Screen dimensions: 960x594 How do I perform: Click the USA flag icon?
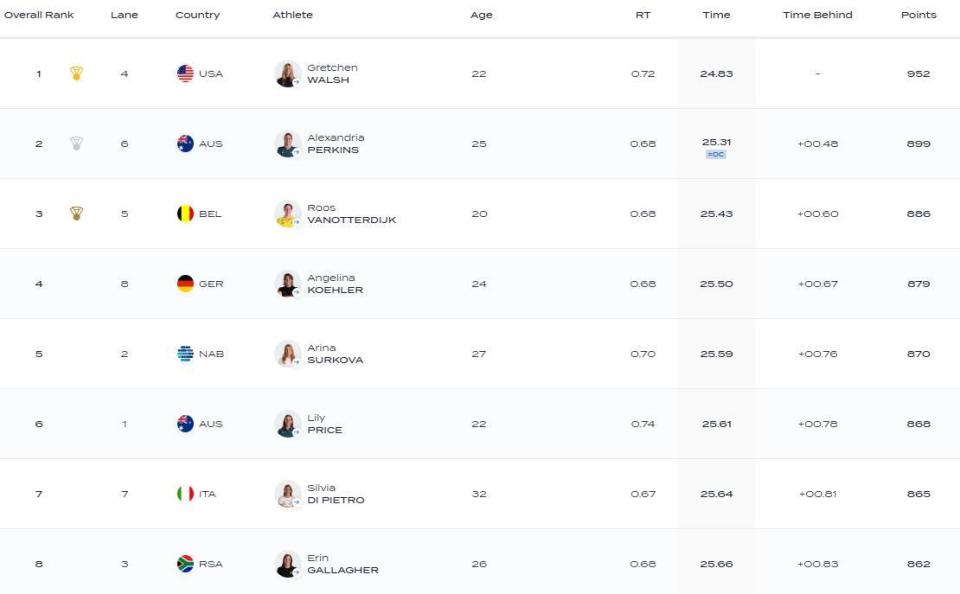tap(185, 73)
